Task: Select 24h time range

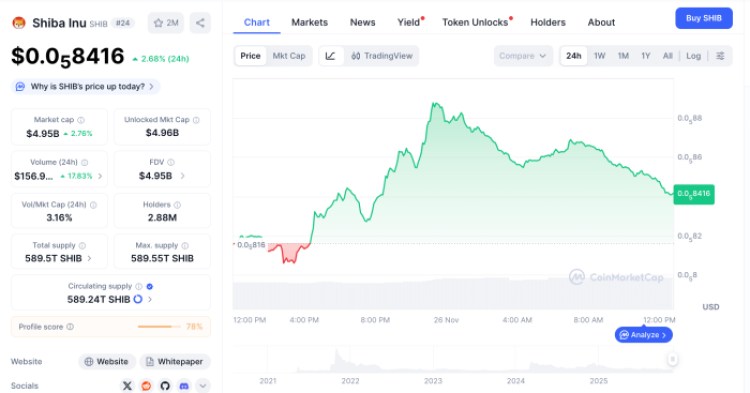Action: click(x=574, y=56)
